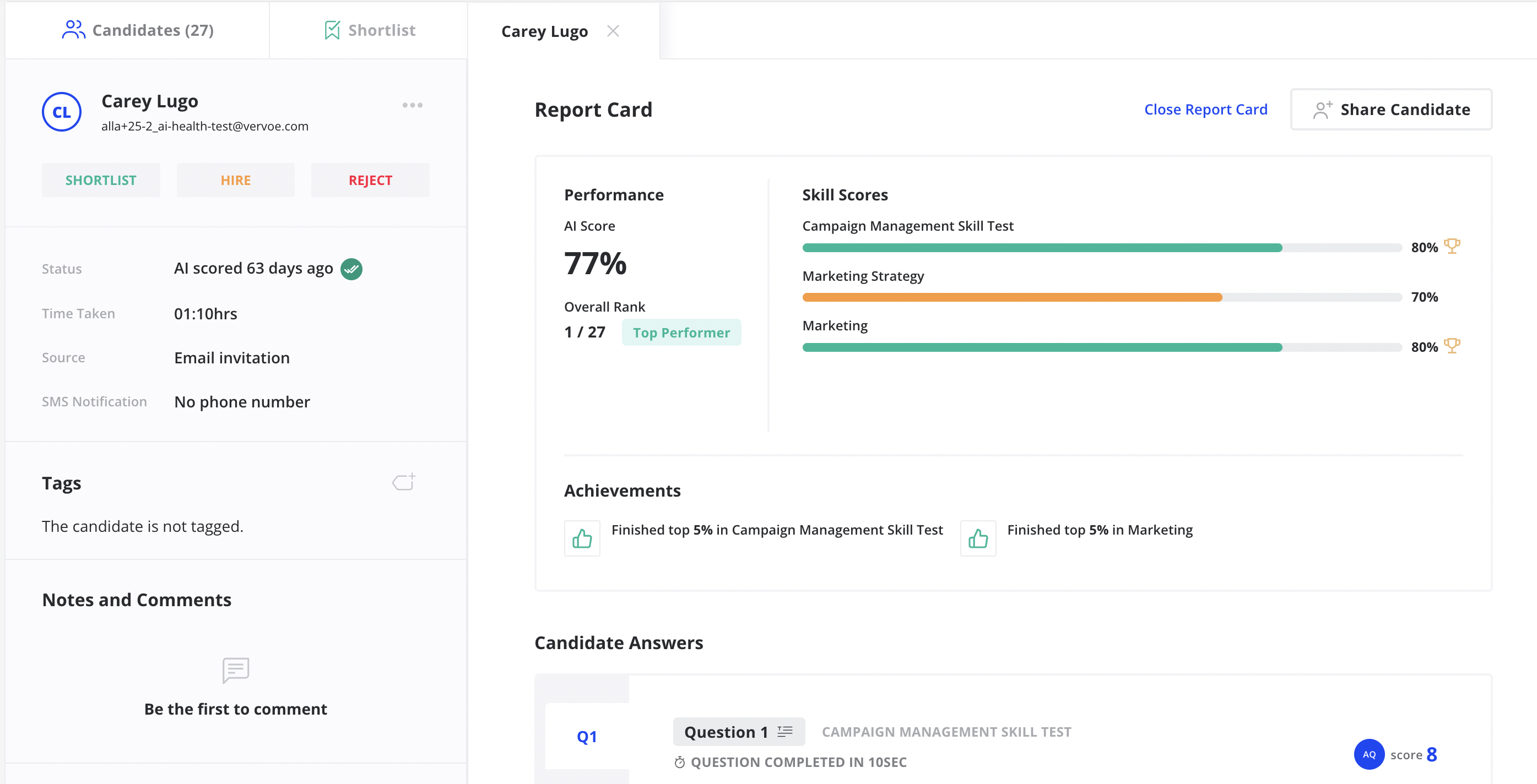Image resolution: width=1537 pixels, height=784 pixels.
Task: Click the No phone number text
Action: (242, 402)
